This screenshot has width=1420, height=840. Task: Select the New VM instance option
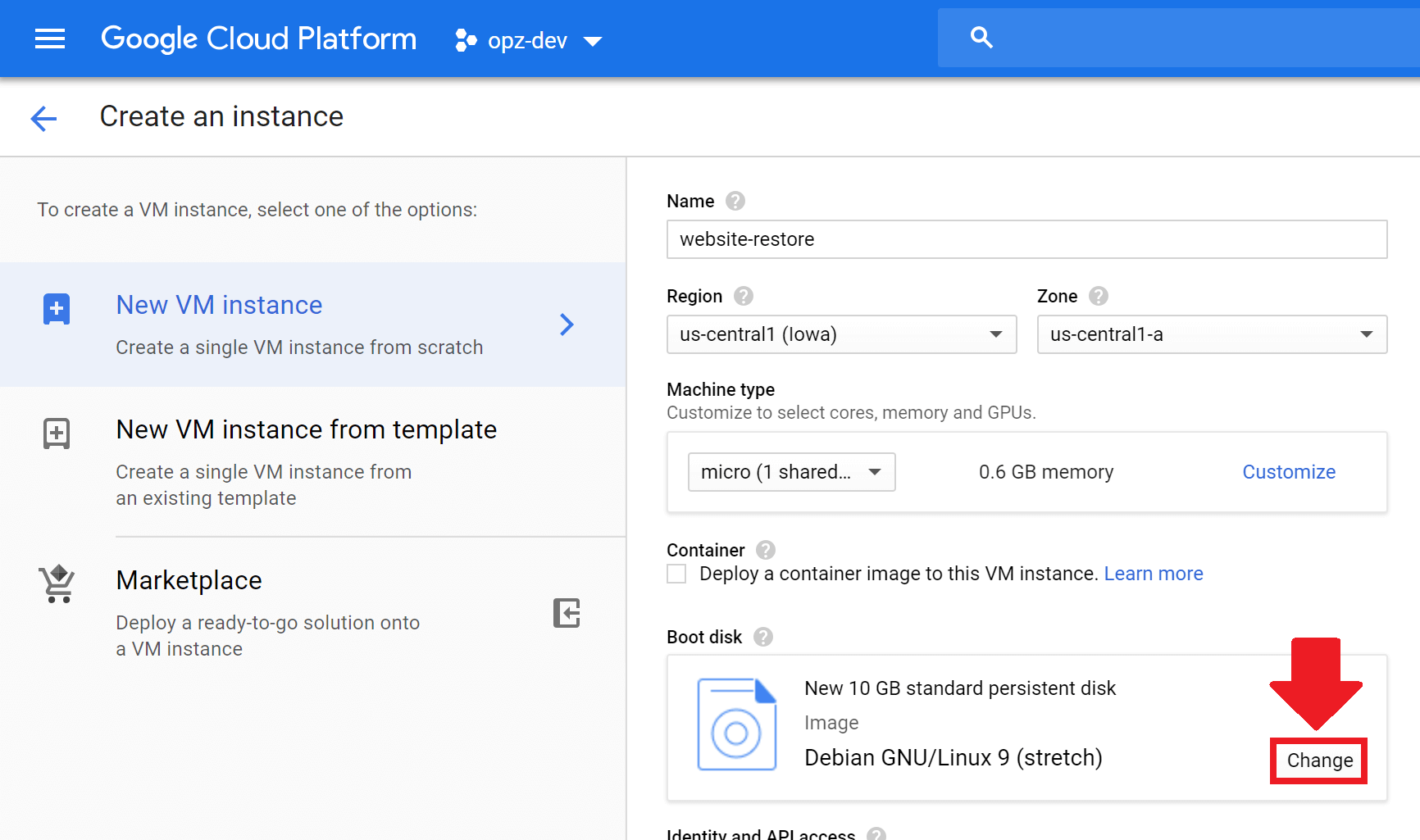(313, 325)
